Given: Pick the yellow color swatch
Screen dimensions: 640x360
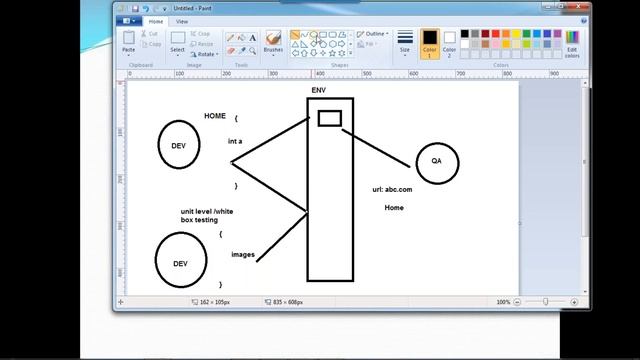Looking at the screenshot, I should (516, 33).
